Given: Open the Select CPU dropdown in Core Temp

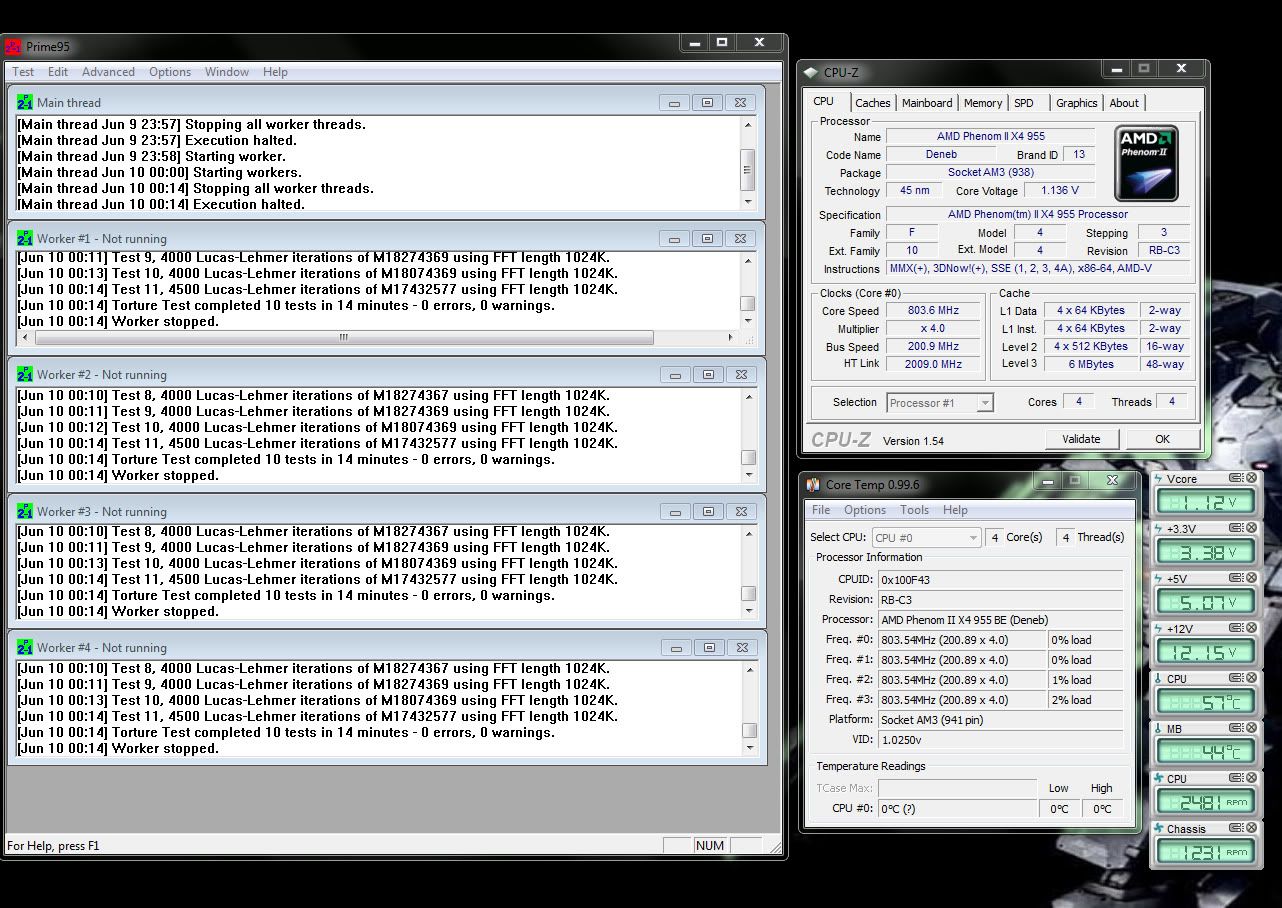Looking at the screenshot, I should click(x=926, y=537).
